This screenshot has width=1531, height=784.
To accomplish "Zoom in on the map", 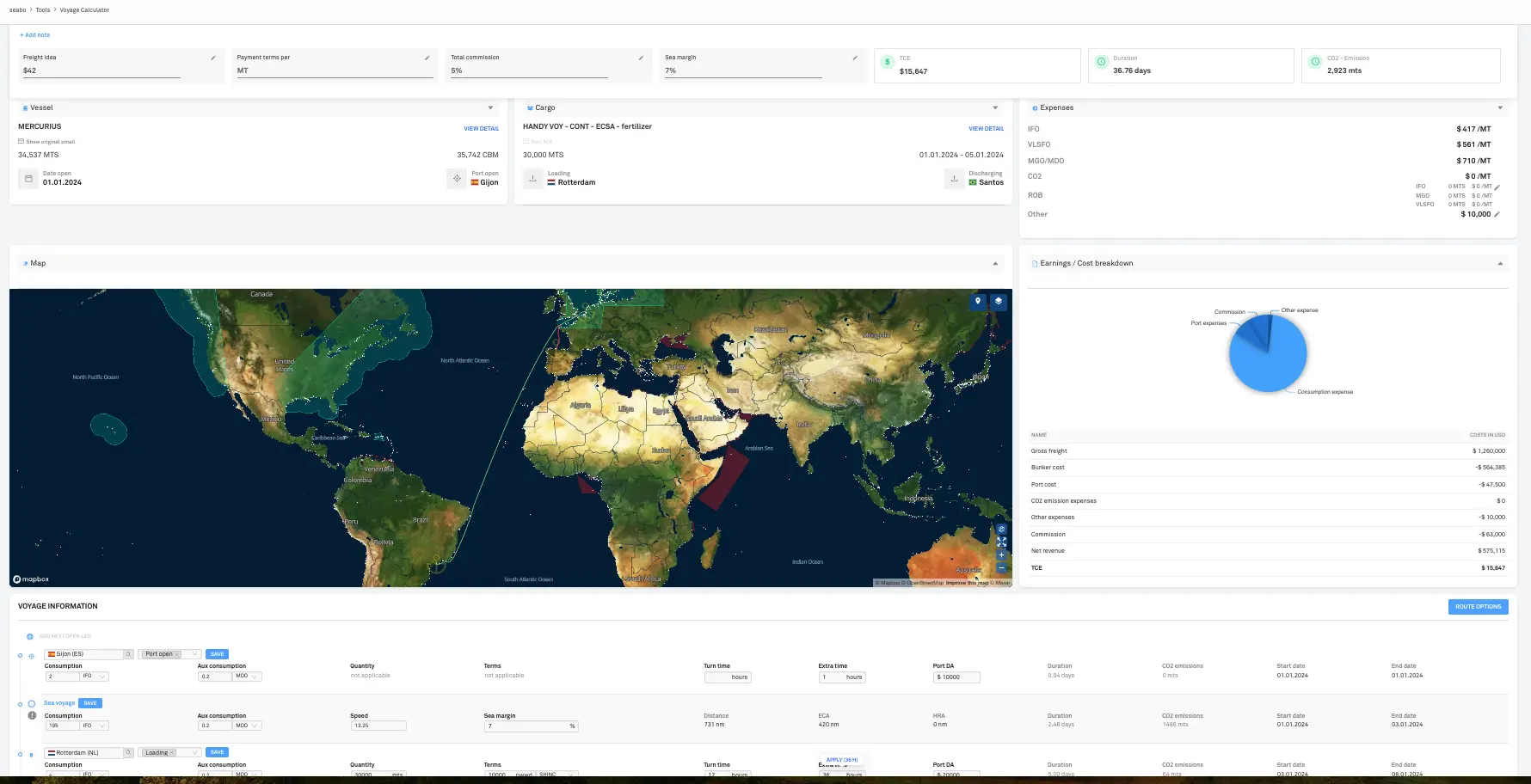I will click(x=1001, y=555).
